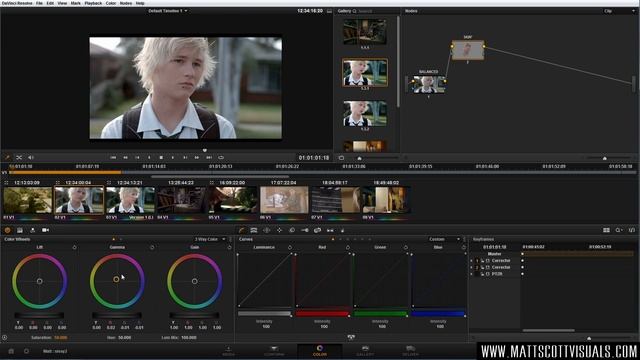This screenshot has height=360, width=640.
Task: Open the Curves panel options menu
Action: point(464,239)
